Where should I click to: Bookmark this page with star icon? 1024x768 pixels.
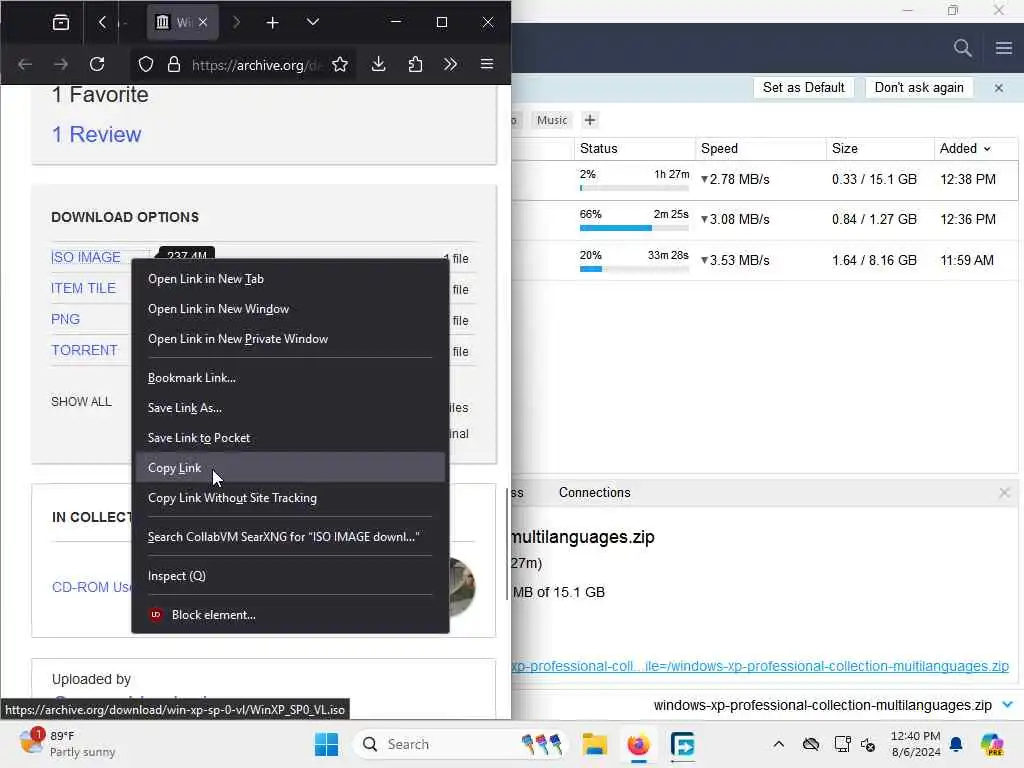(340, 64)
